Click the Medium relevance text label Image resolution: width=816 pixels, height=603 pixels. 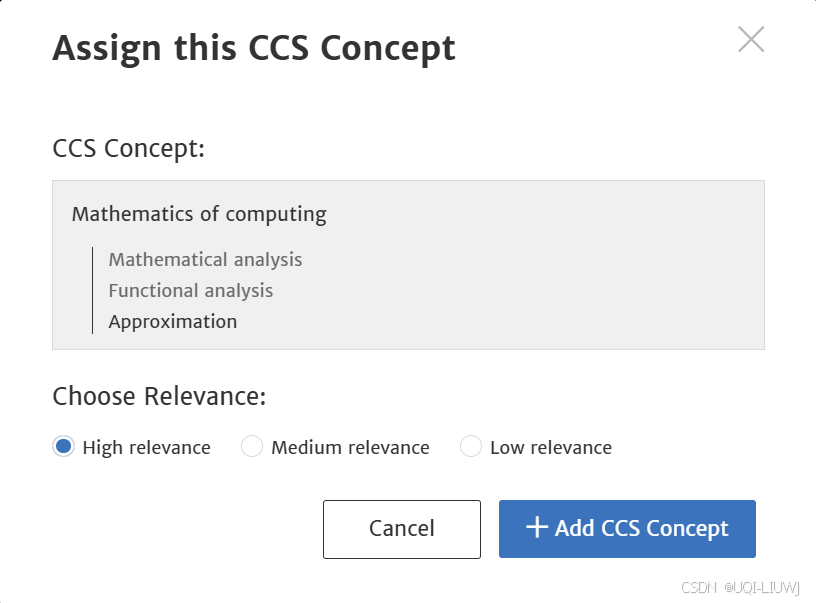point(349,447)
